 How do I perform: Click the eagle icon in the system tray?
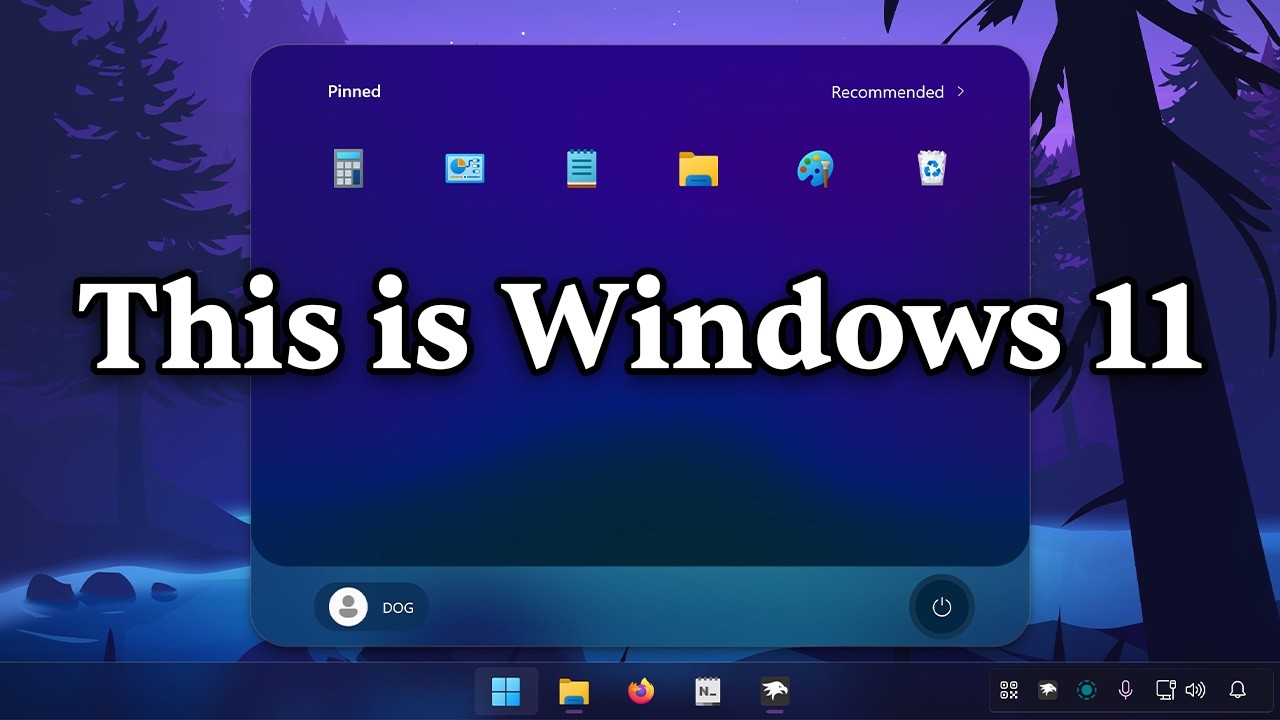(1048, 690)
